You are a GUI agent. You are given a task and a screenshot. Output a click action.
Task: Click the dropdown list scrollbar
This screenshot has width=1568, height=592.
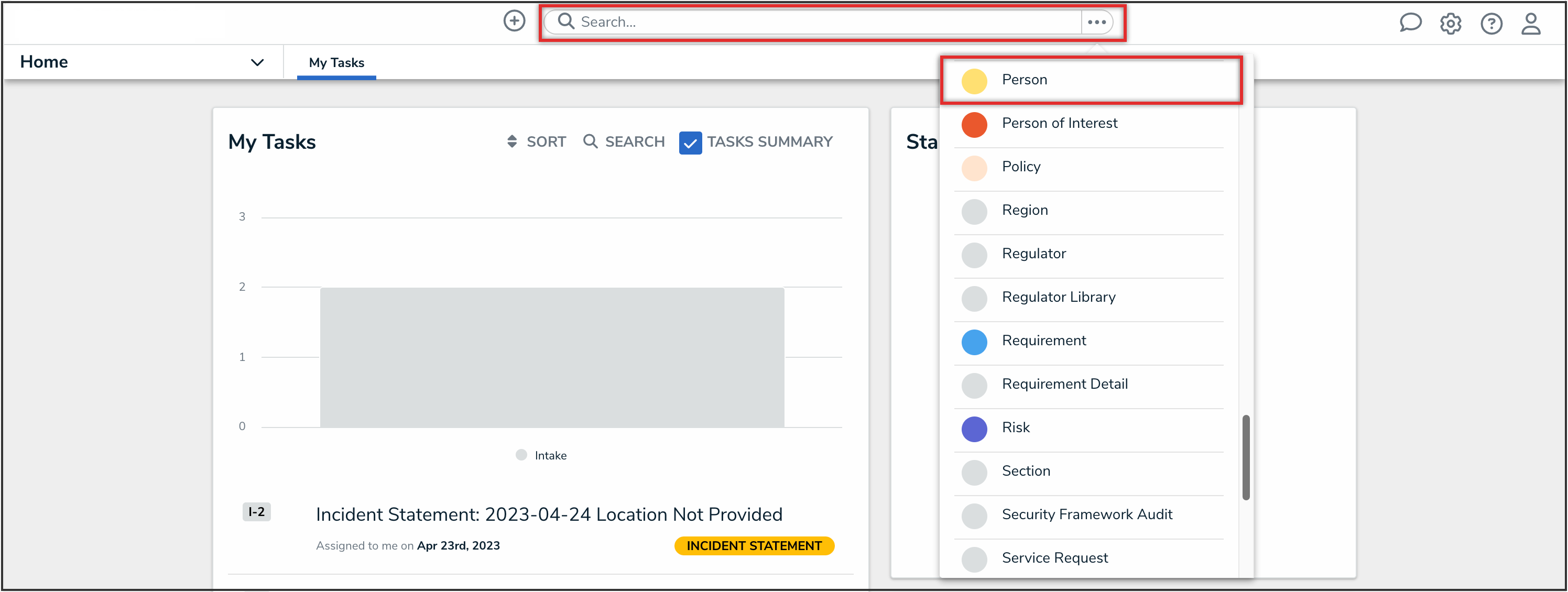pos(1245,456)
